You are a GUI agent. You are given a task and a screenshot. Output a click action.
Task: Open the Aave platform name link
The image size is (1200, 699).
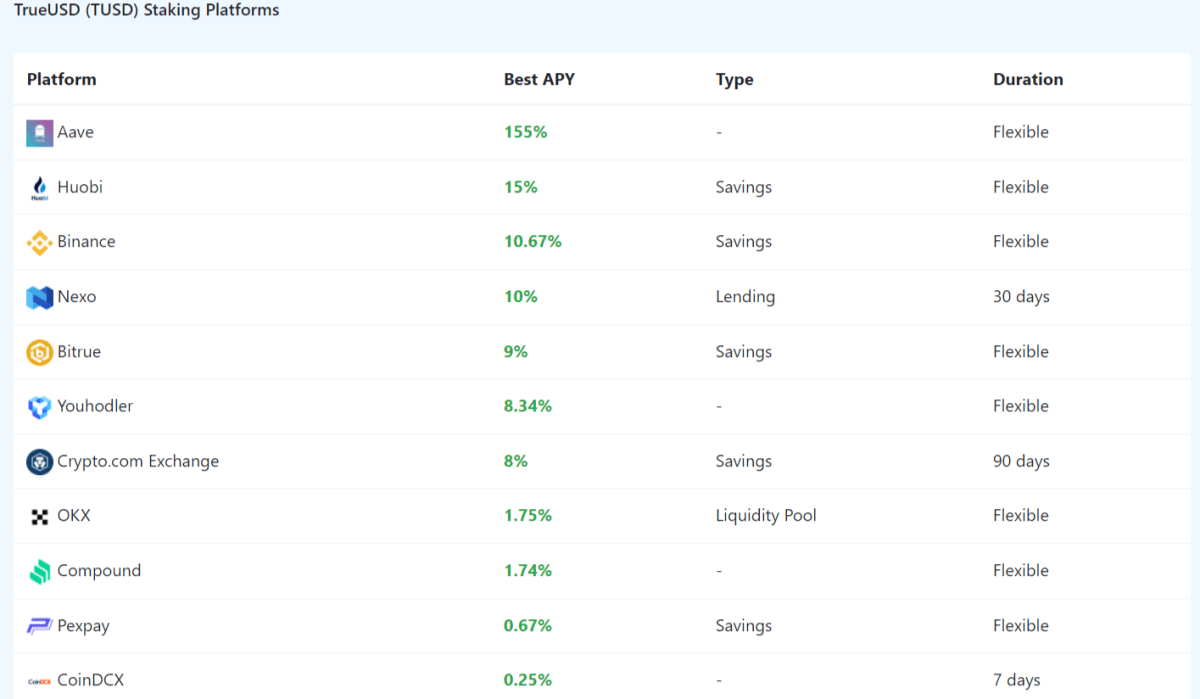pyautogui.click(x=76, y=132)
